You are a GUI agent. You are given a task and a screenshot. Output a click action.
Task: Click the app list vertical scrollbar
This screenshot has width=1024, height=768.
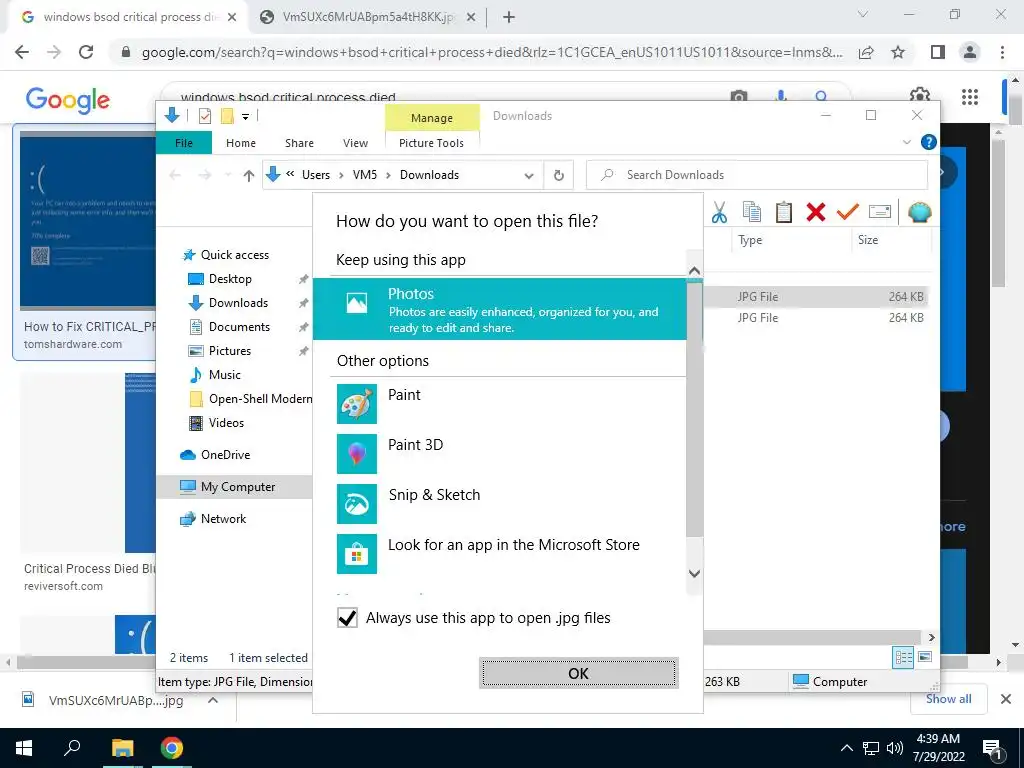[694, 409]
